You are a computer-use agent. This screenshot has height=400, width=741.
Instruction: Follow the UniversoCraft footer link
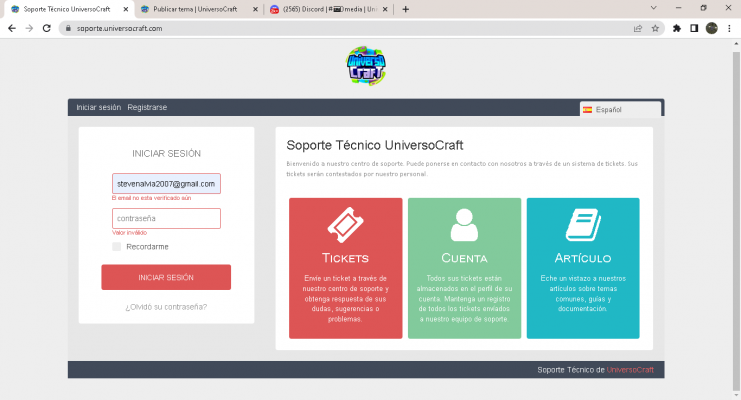(630, 370)
